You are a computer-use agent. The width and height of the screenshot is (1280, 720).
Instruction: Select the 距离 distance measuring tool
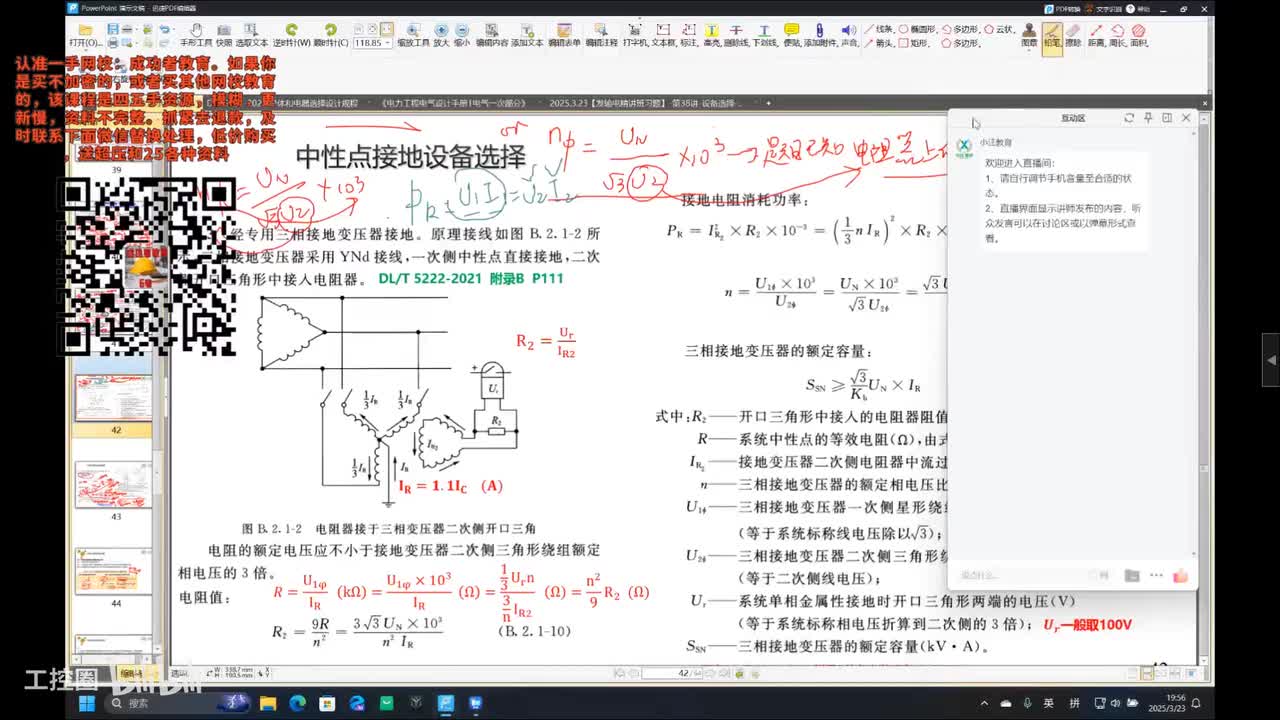(1096, 37)
